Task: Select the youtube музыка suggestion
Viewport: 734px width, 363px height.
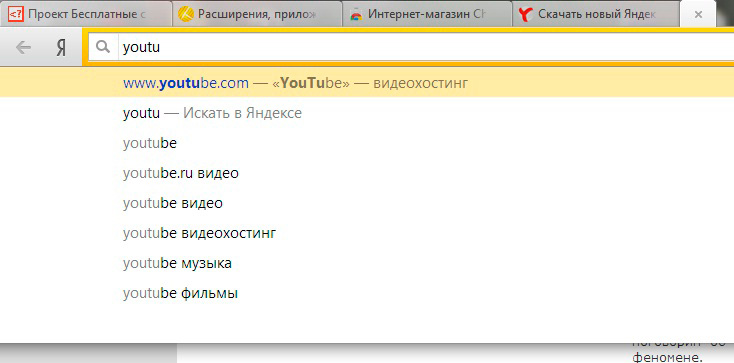Action: [x=367, y=263]
